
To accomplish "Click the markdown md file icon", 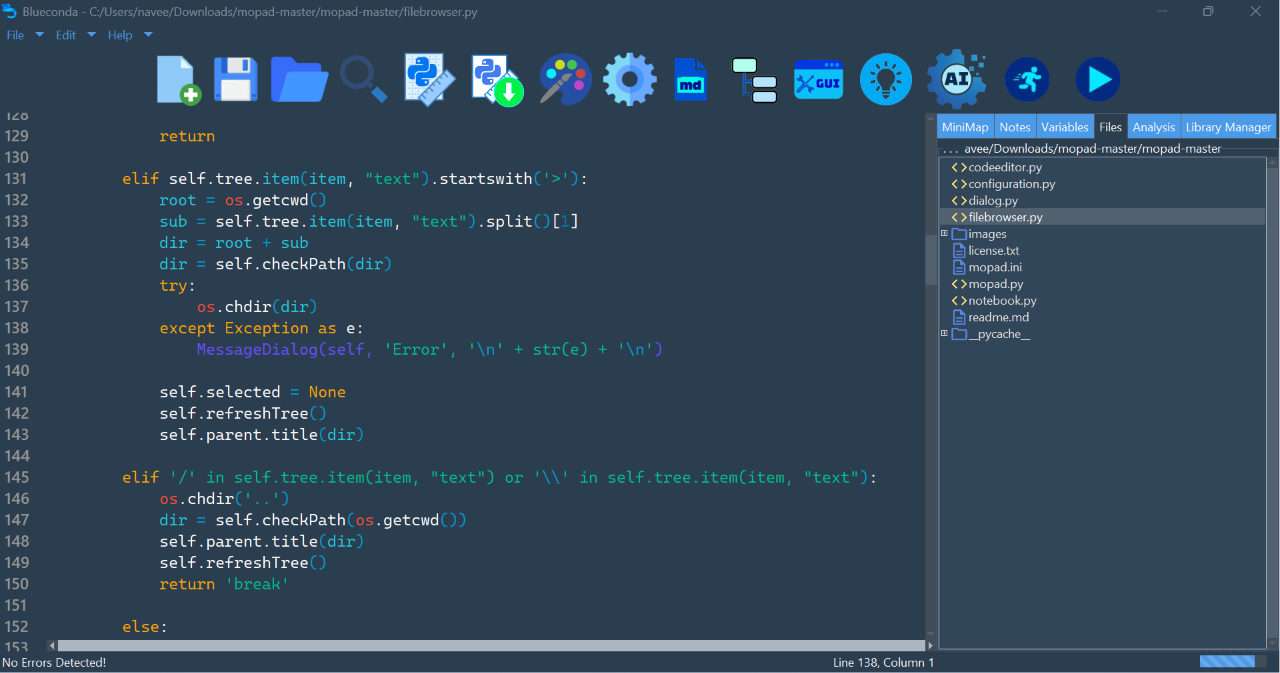I will point(692,79).
